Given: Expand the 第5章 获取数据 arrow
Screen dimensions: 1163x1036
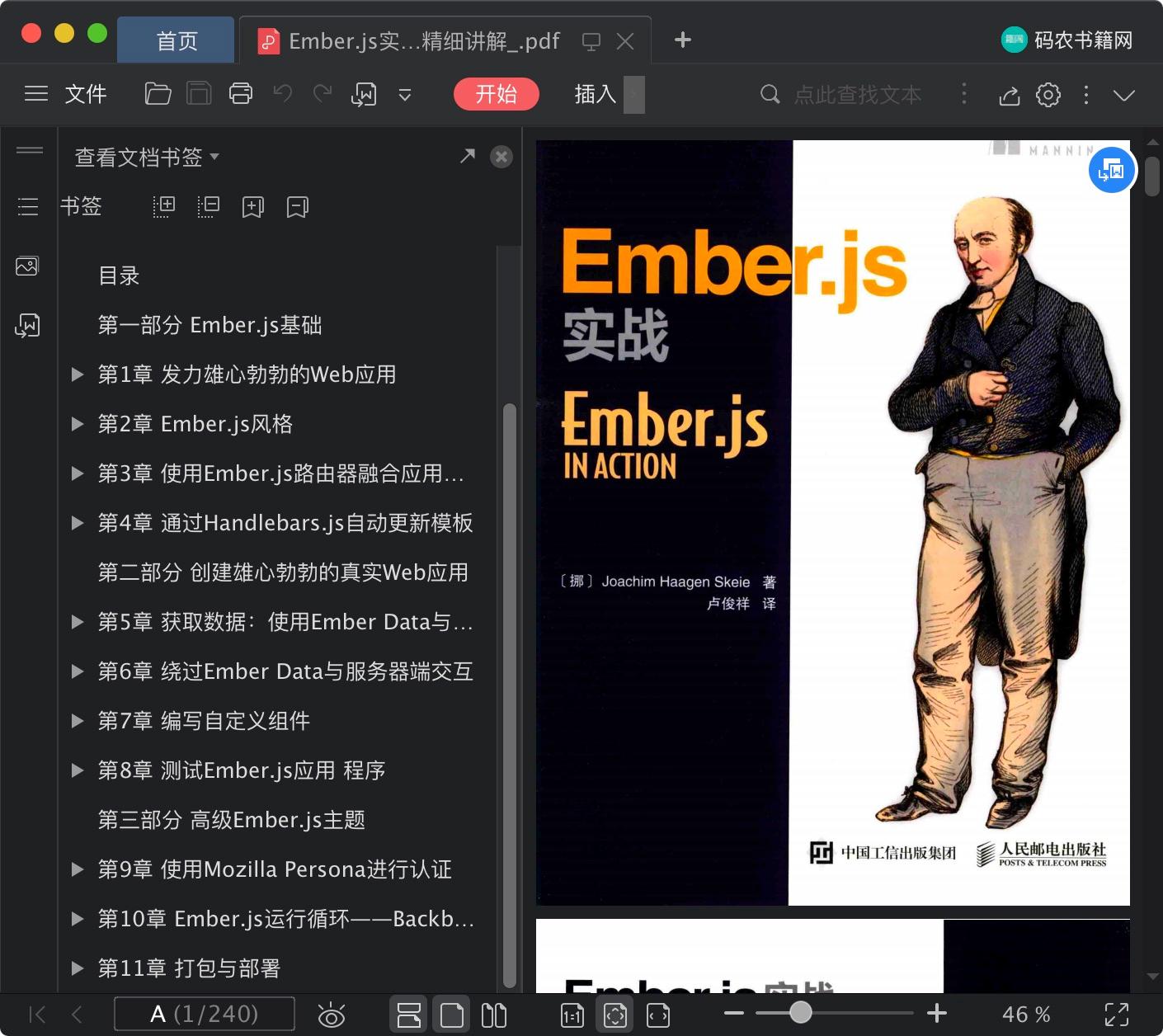Looking at the screenshot, I should click(78, 622).
